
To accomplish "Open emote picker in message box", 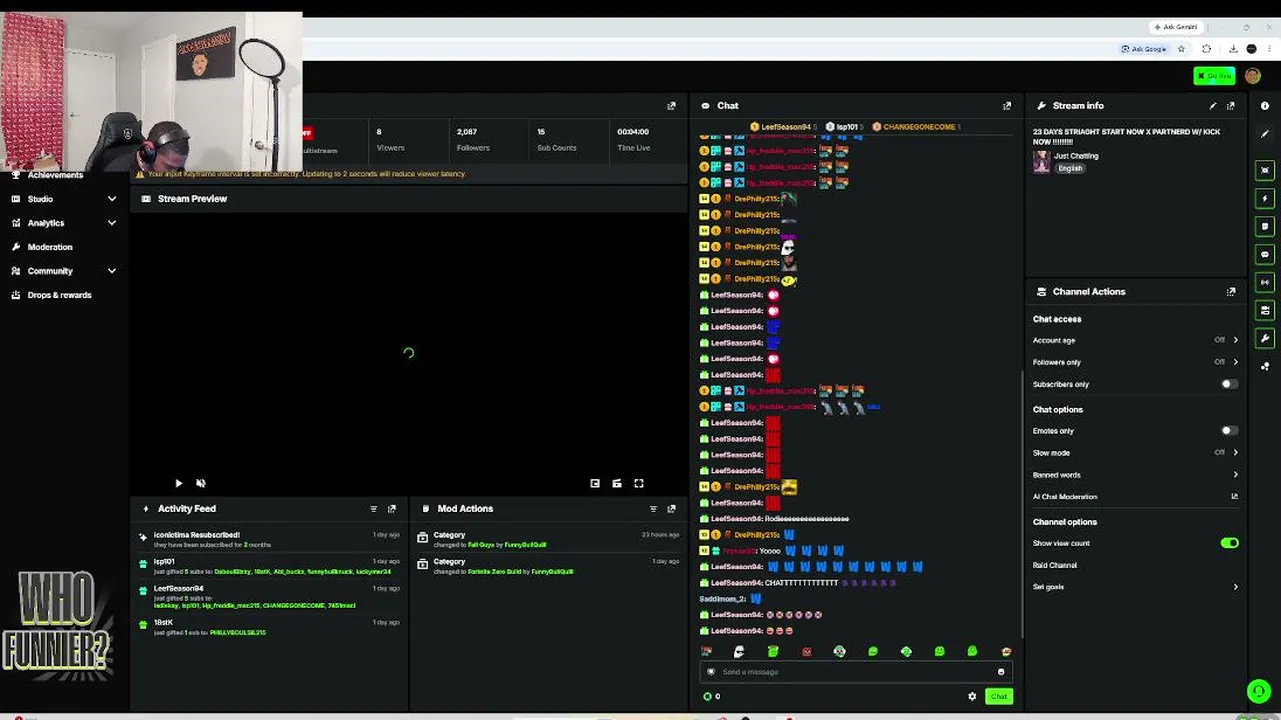I will coord(1001,672).
